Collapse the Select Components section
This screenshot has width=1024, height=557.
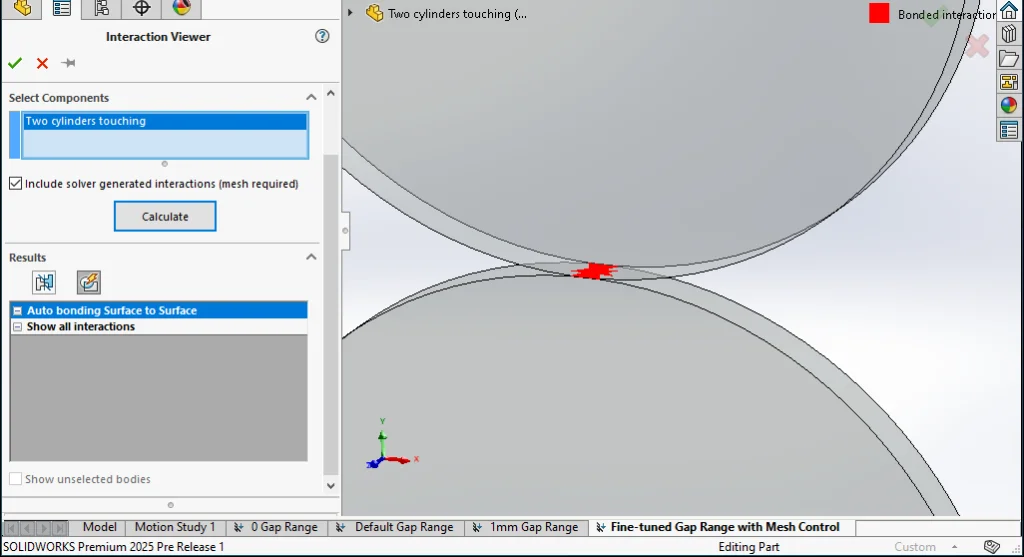[312, 97]
